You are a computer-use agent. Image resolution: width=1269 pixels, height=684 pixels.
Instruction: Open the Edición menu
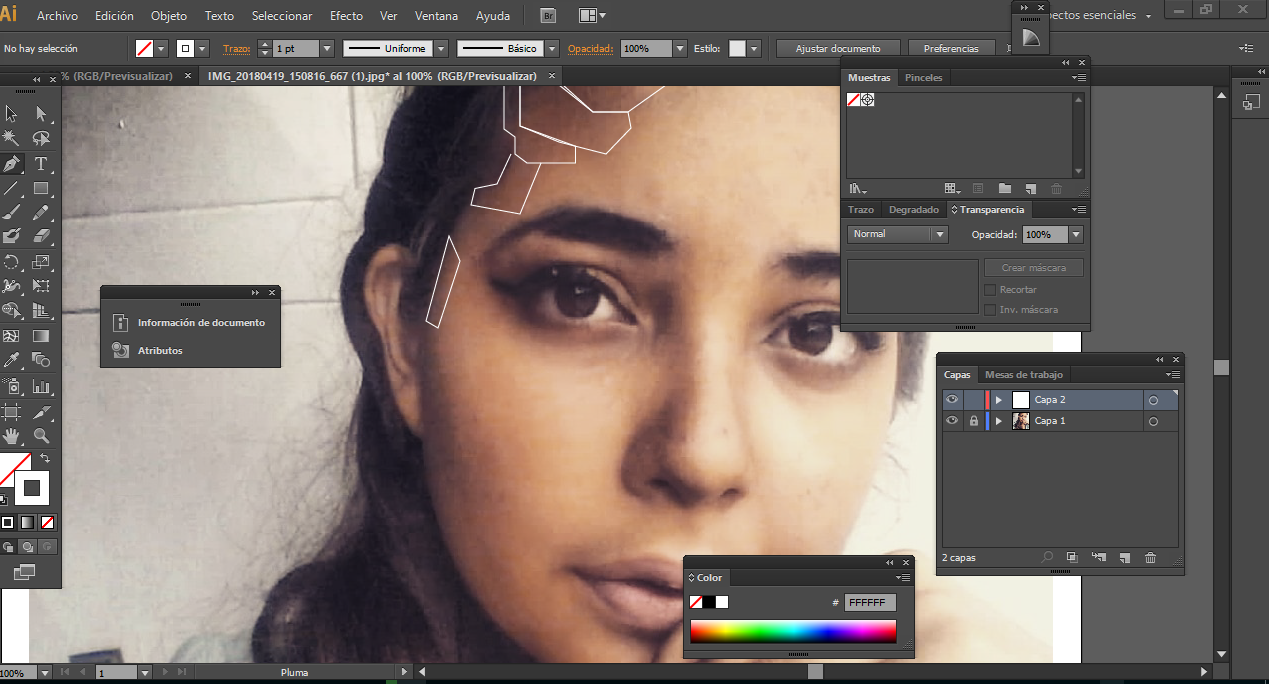pos(114,16)
